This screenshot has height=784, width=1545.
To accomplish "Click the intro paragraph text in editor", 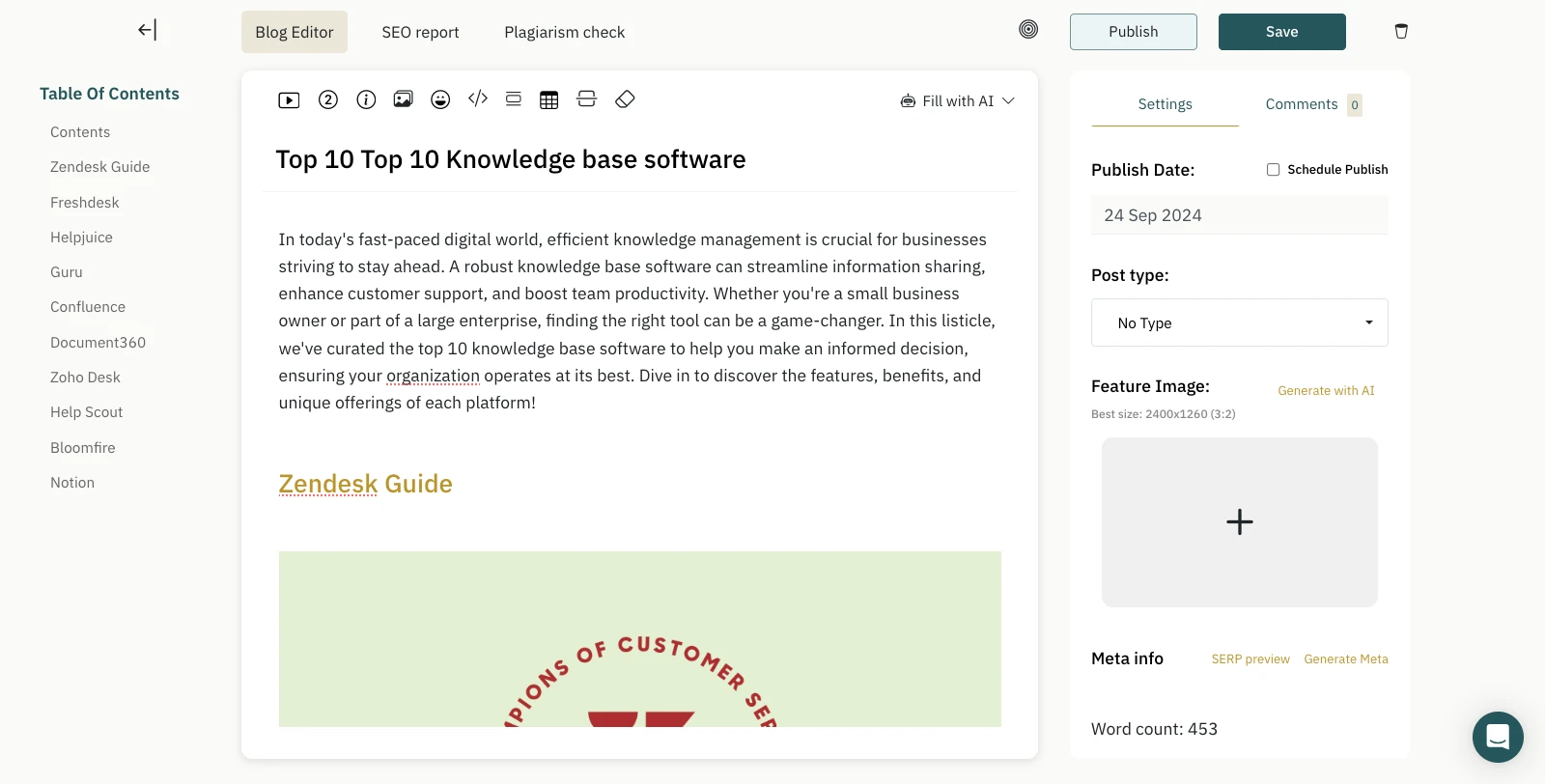I will tap(637, 321).
